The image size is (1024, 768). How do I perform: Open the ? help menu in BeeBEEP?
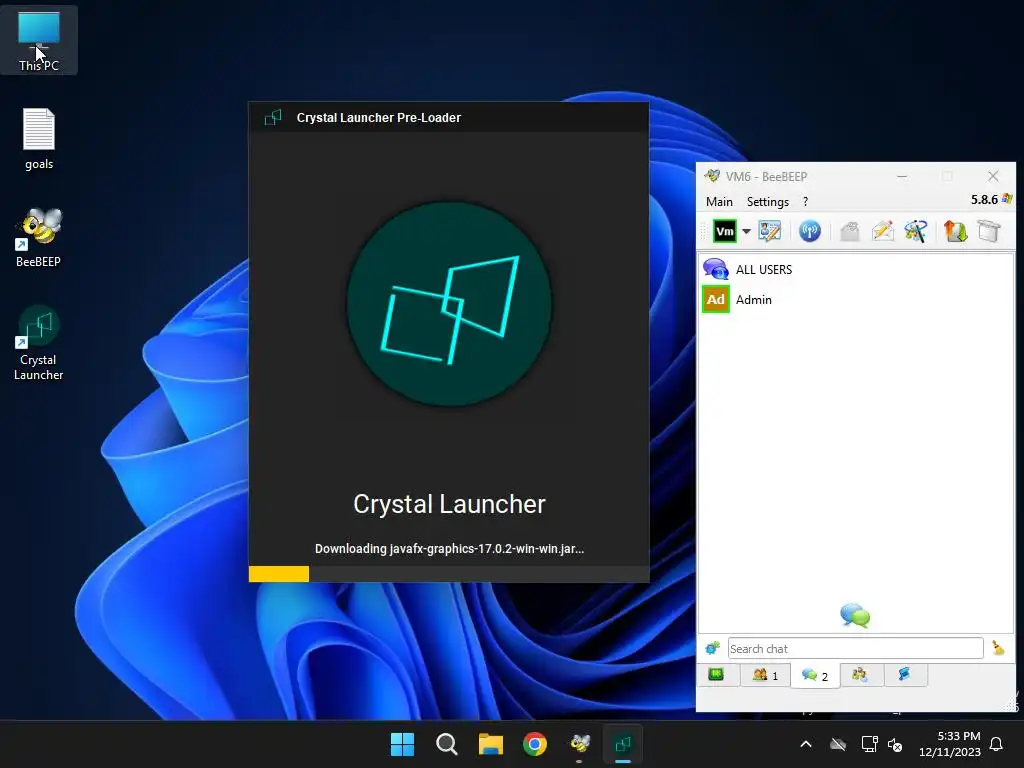coord(805,202)
